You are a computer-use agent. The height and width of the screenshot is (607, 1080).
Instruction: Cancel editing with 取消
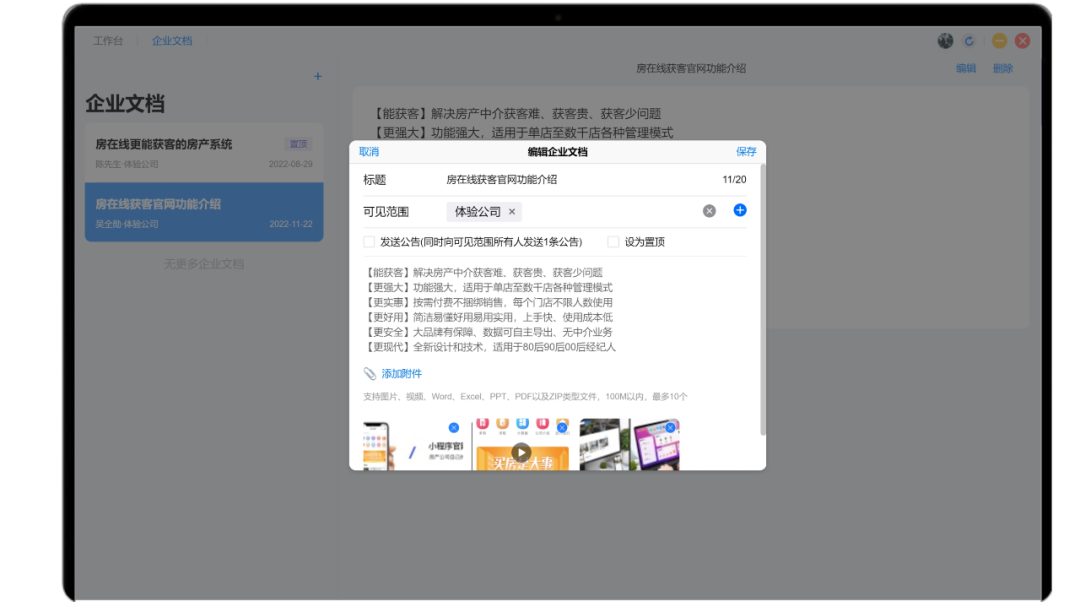[x=368, y=152]
